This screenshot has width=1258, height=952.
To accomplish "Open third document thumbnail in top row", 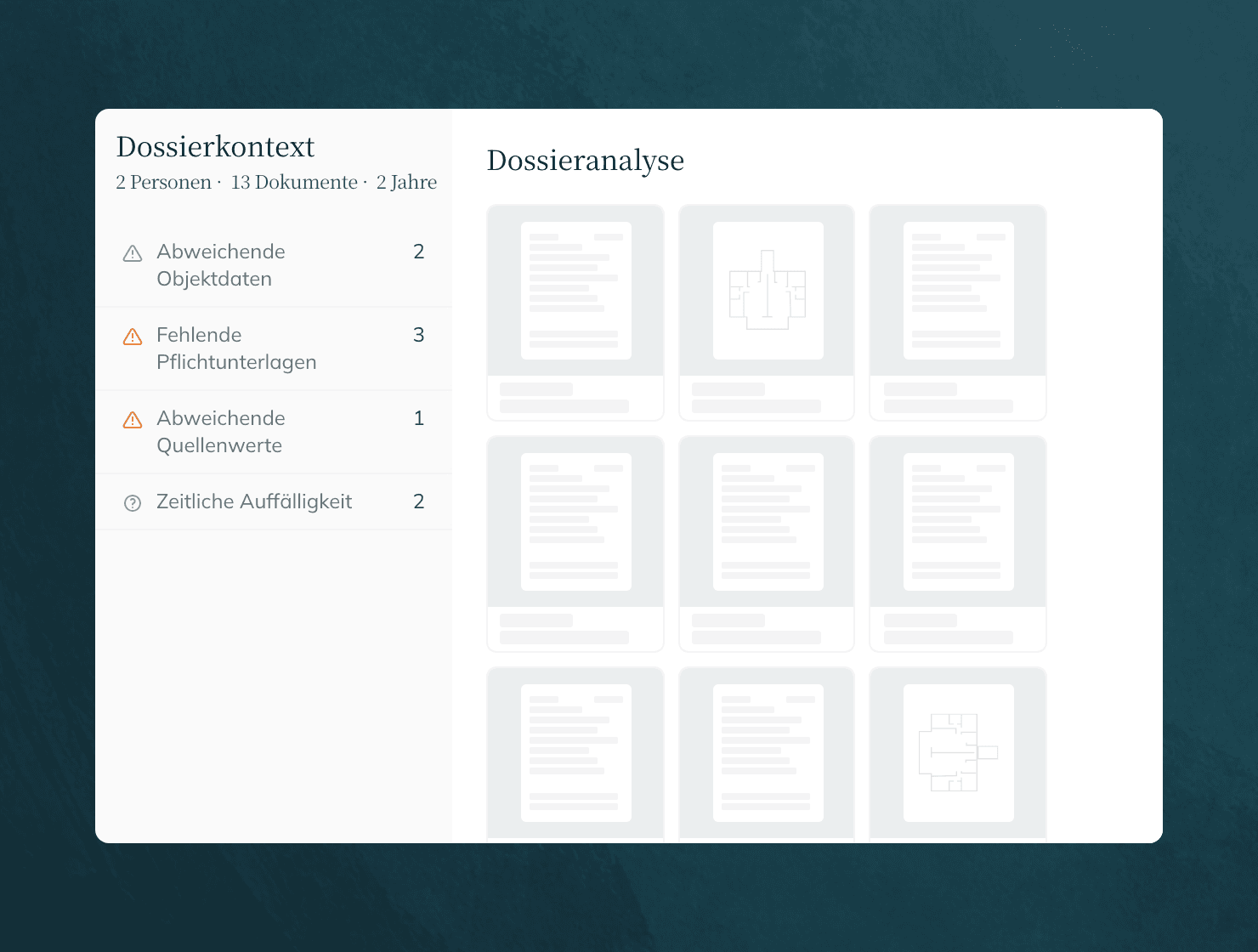I will pos(958,312).
